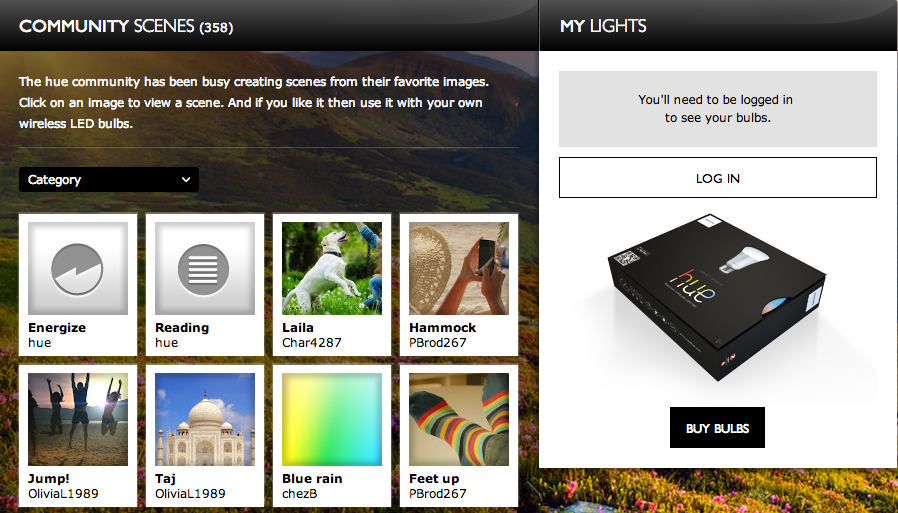Choose the Blue rain gradient scene
The width and height of the screenshot is (898, 513).
(x=332, y=420)
